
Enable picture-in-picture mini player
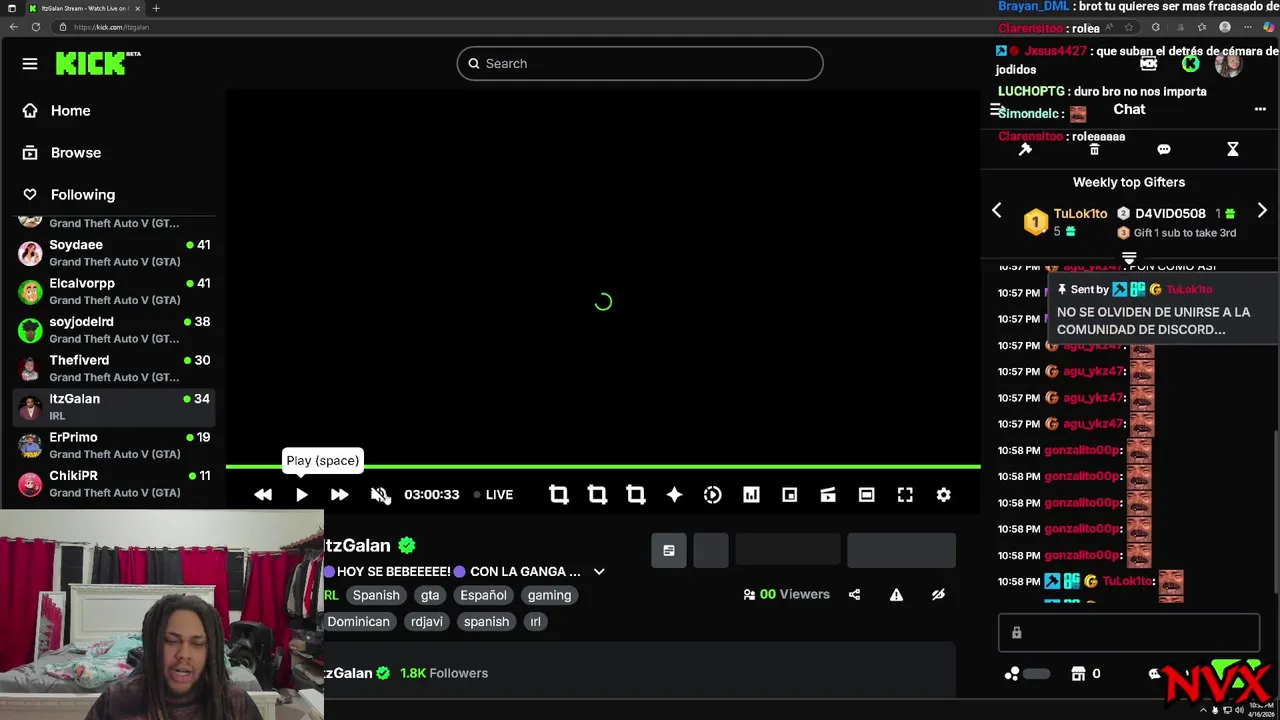[789, 495]
